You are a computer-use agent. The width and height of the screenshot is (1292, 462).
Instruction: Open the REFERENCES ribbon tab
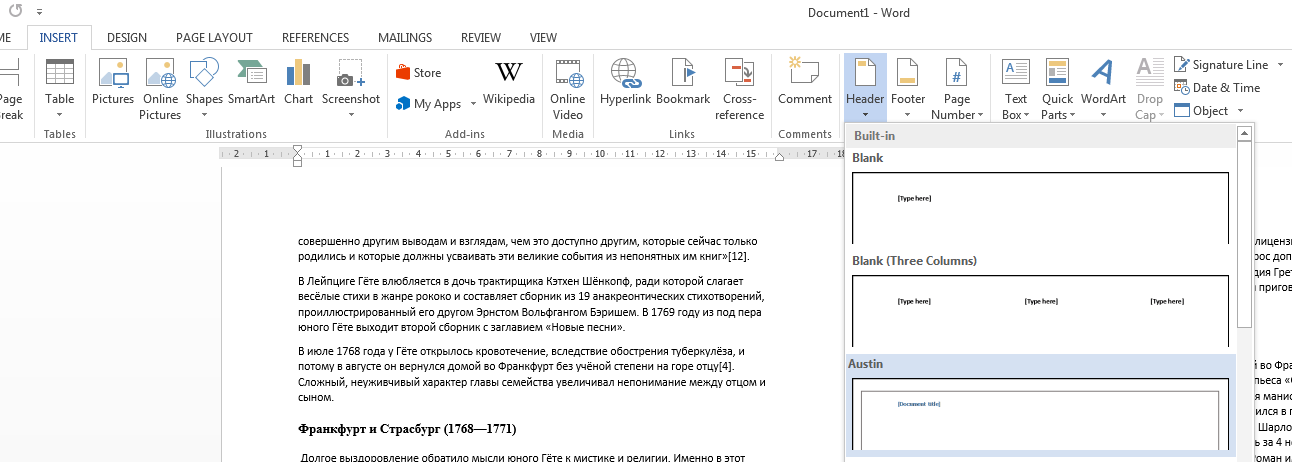pos(315,37)
